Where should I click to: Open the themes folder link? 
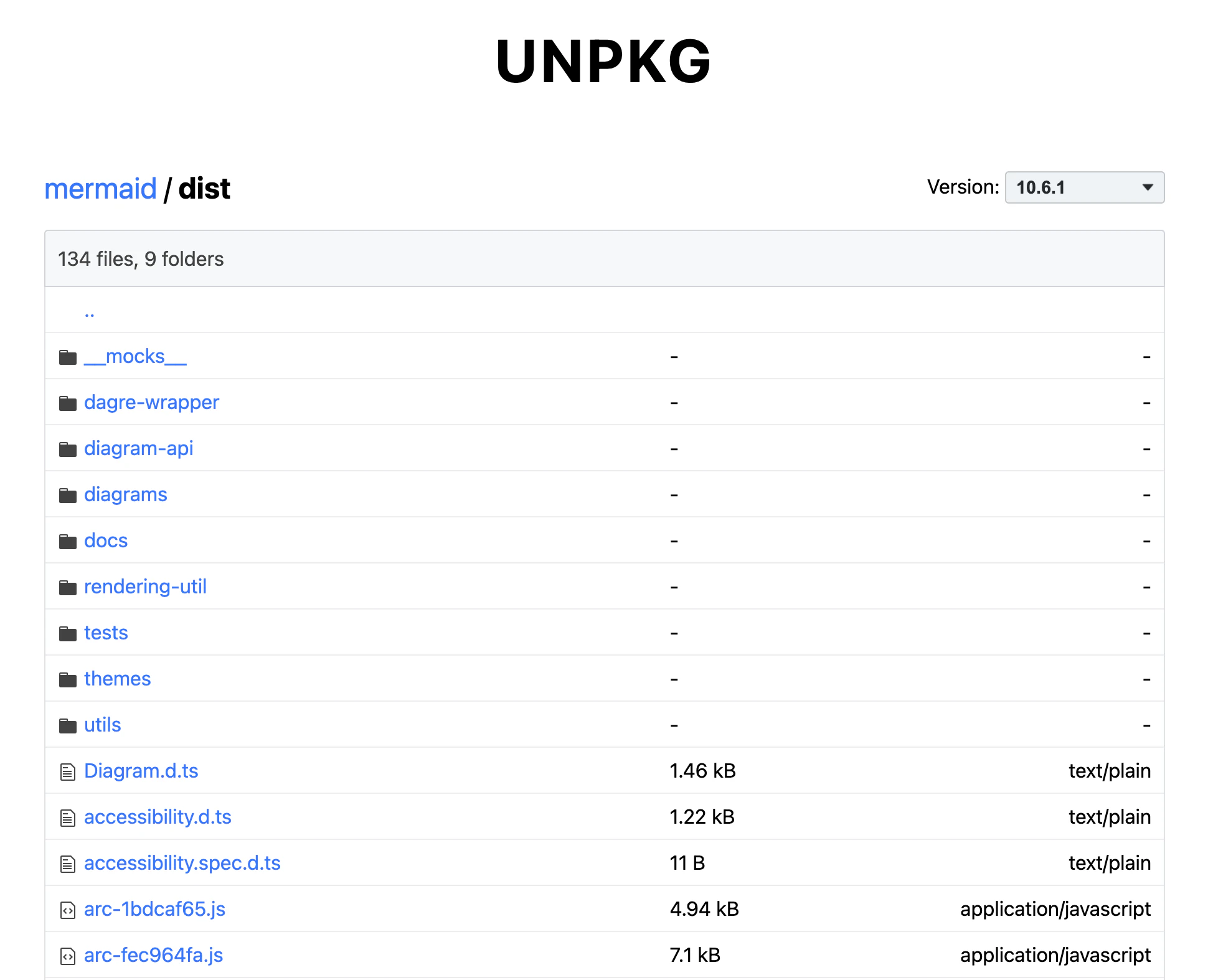click(117, 679)
